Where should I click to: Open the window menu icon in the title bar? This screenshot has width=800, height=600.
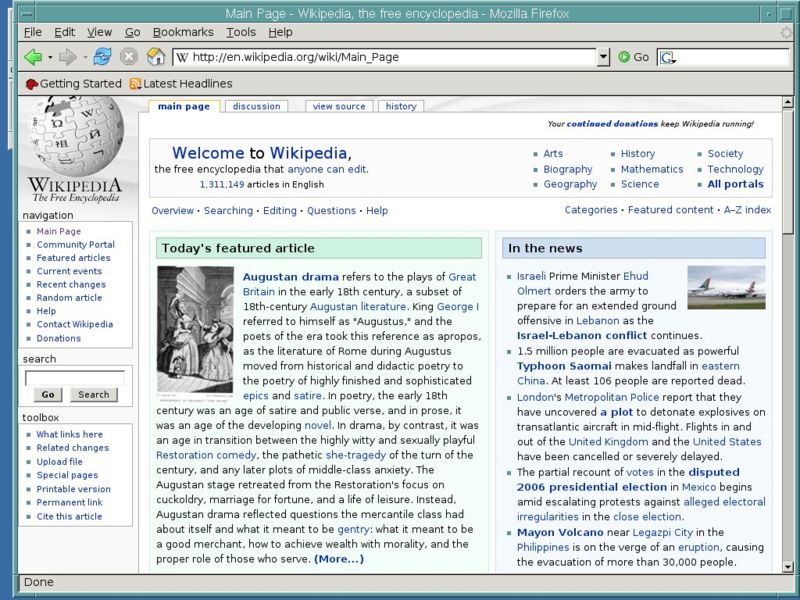27,14
